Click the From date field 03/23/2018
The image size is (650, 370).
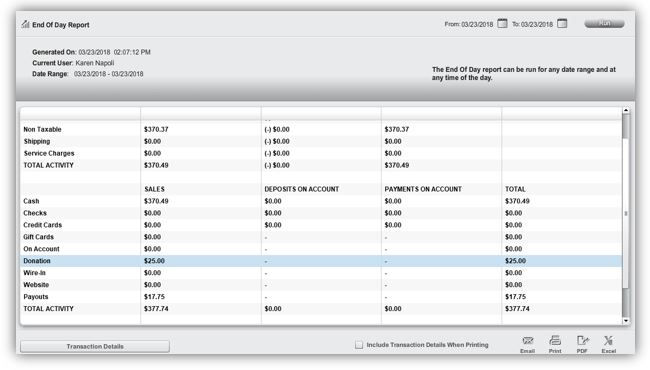coord(477,24)
